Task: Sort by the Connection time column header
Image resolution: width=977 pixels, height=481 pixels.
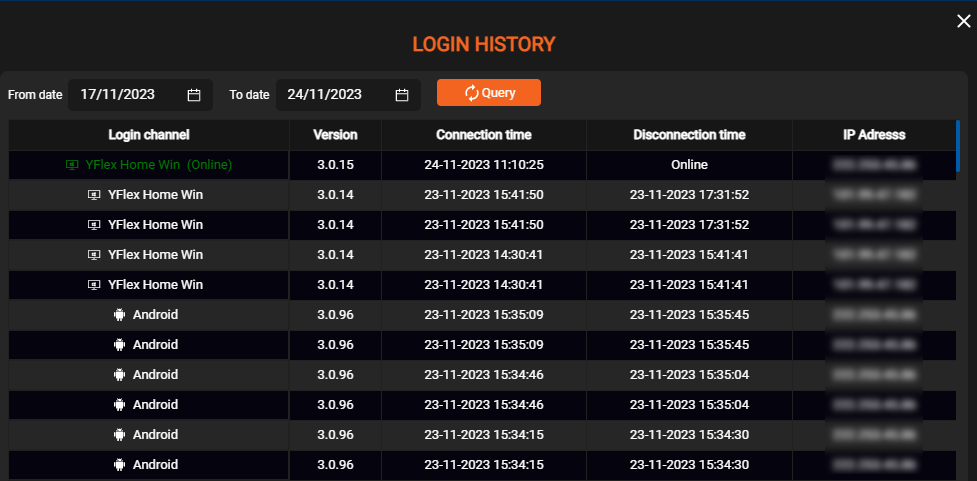Action: click(483, 135)
